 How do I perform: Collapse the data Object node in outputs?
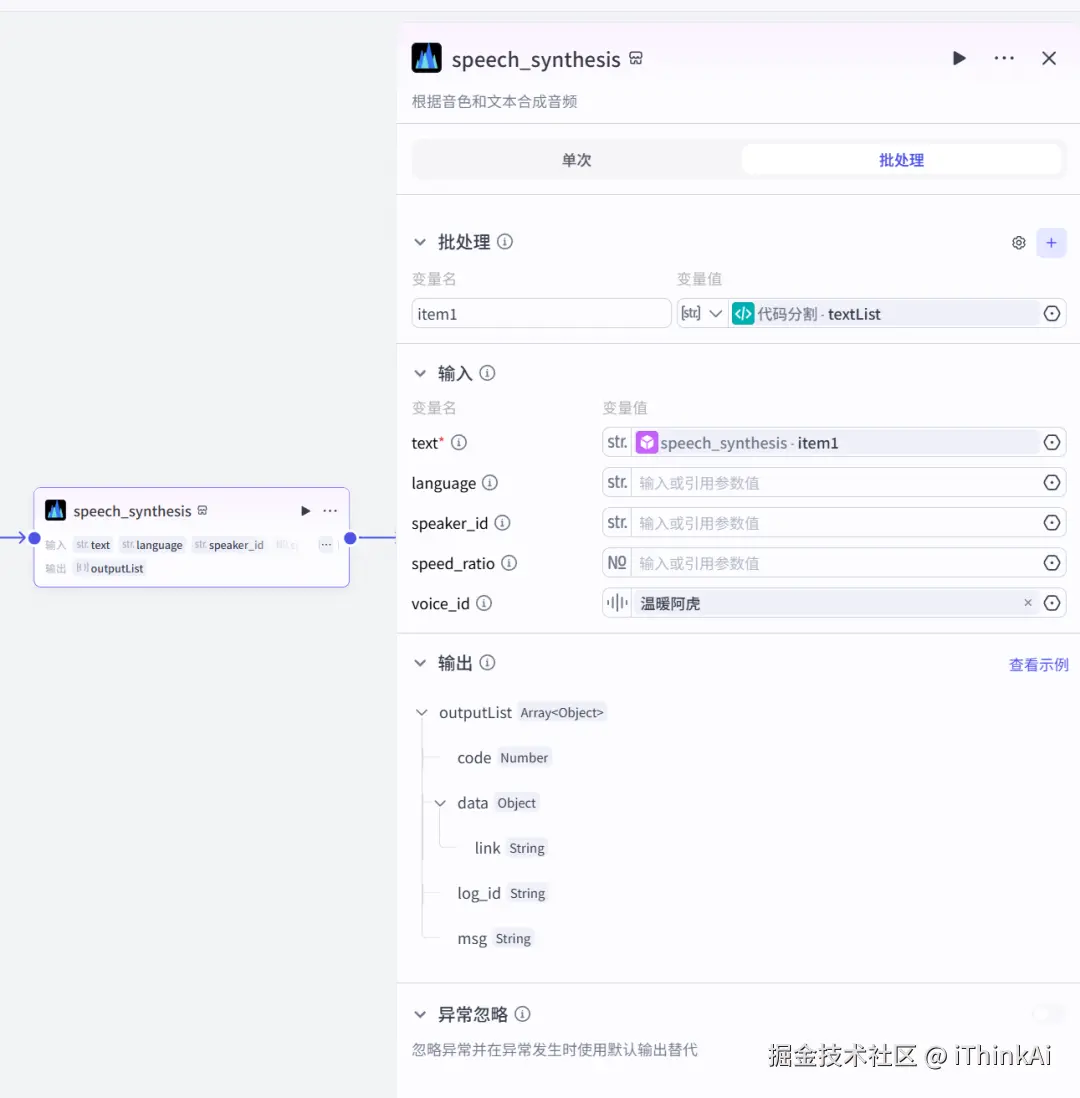[x=440, y=802]
